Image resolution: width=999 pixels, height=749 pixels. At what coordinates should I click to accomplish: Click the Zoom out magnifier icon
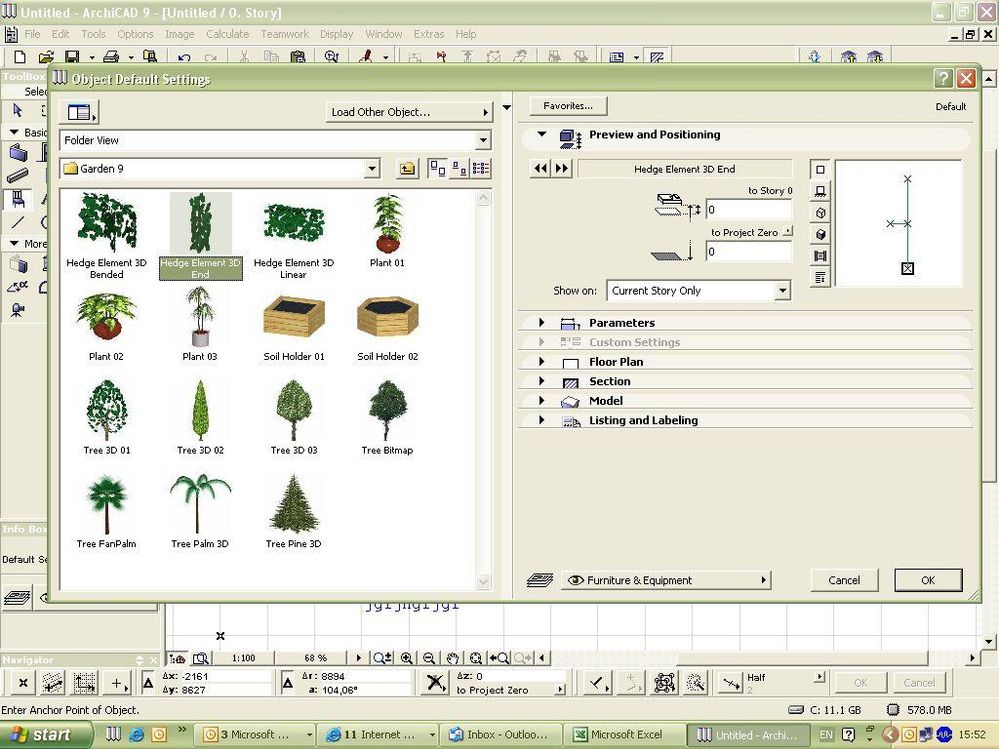[x=429, y=659]
